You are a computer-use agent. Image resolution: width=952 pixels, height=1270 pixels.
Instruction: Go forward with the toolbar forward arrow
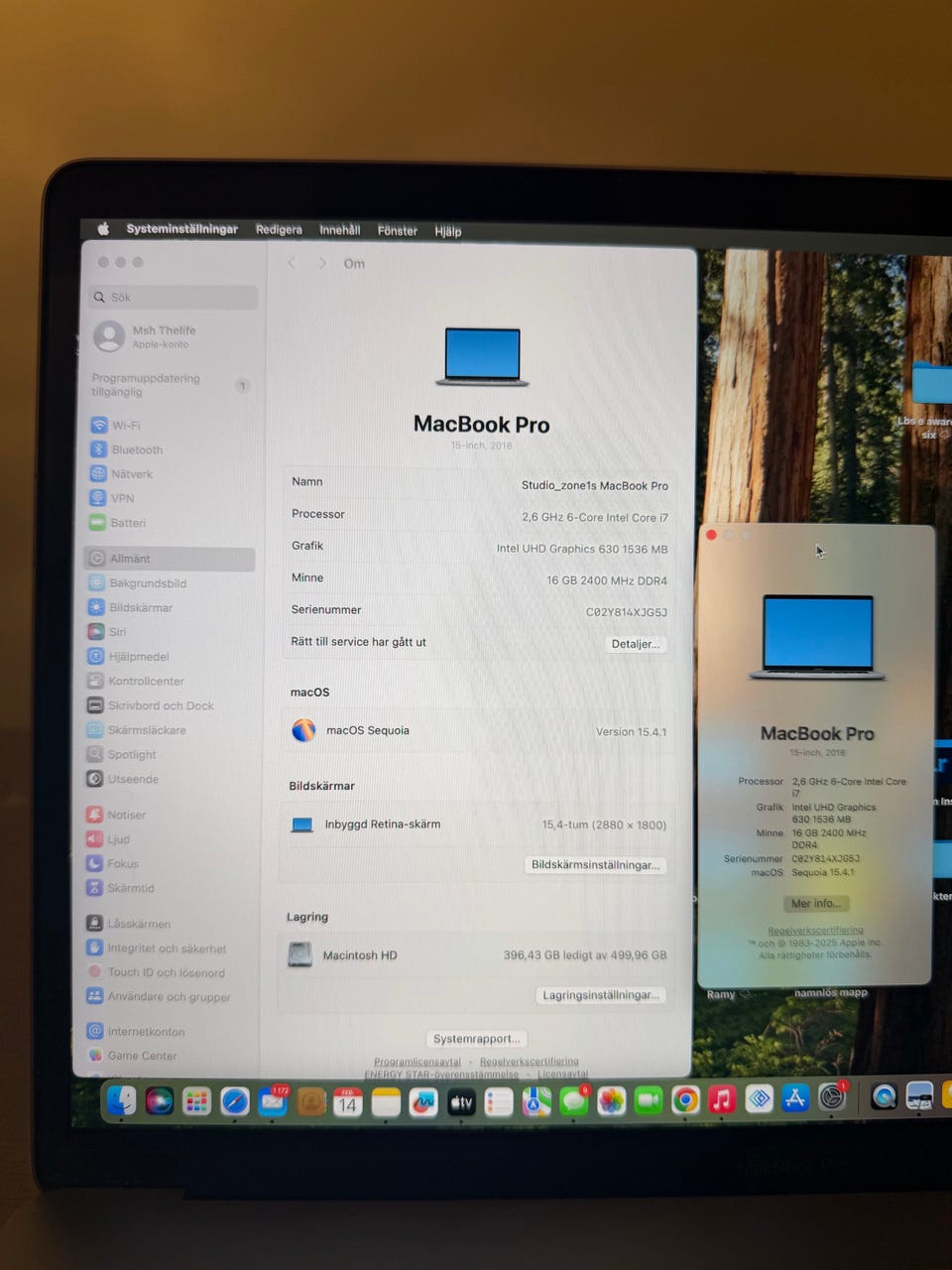[x=322, y=263]
